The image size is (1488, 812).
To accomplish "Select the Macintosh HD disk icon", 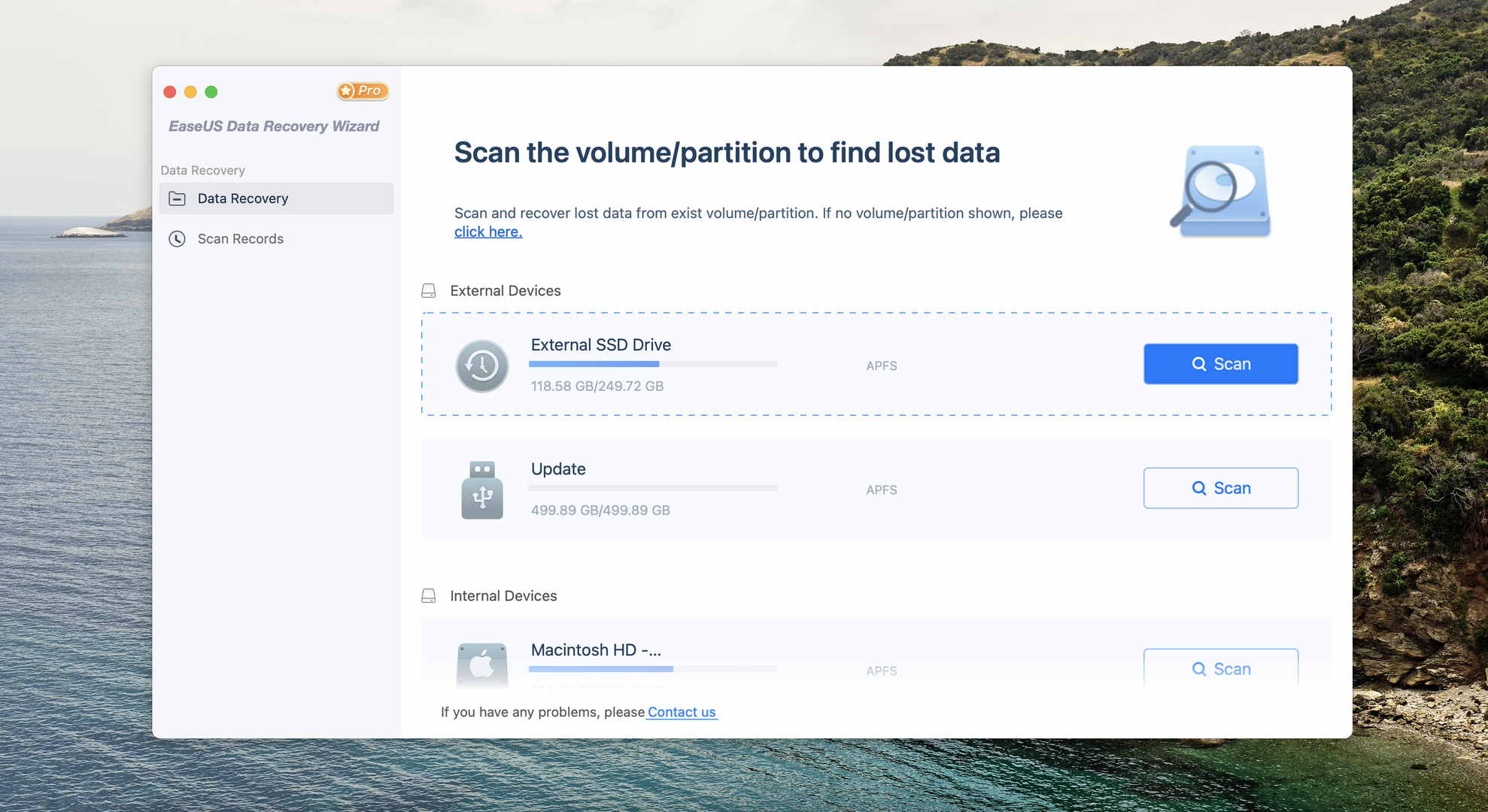I will 482,665.
